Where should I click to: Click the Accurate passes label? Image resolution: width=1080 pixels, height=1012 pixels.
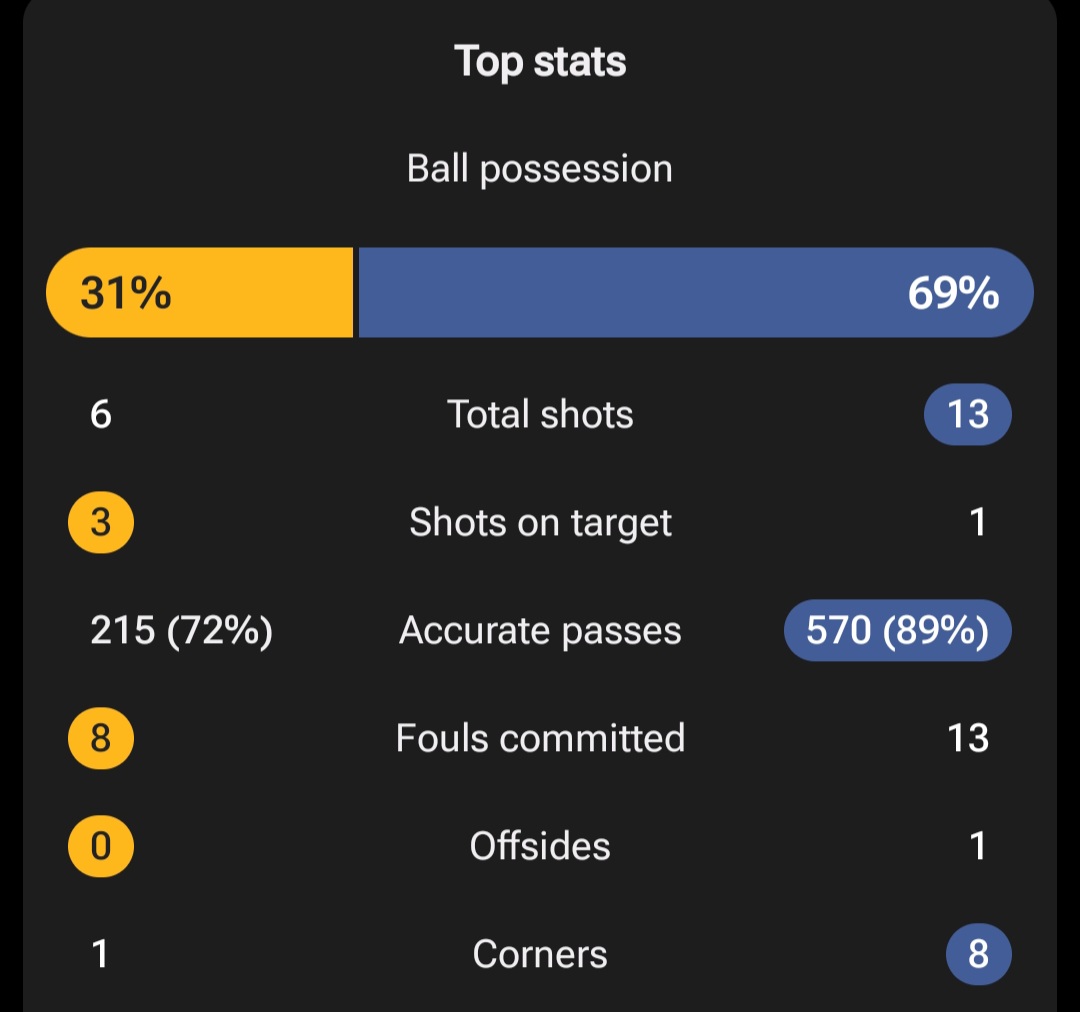[x=540, y=631]
